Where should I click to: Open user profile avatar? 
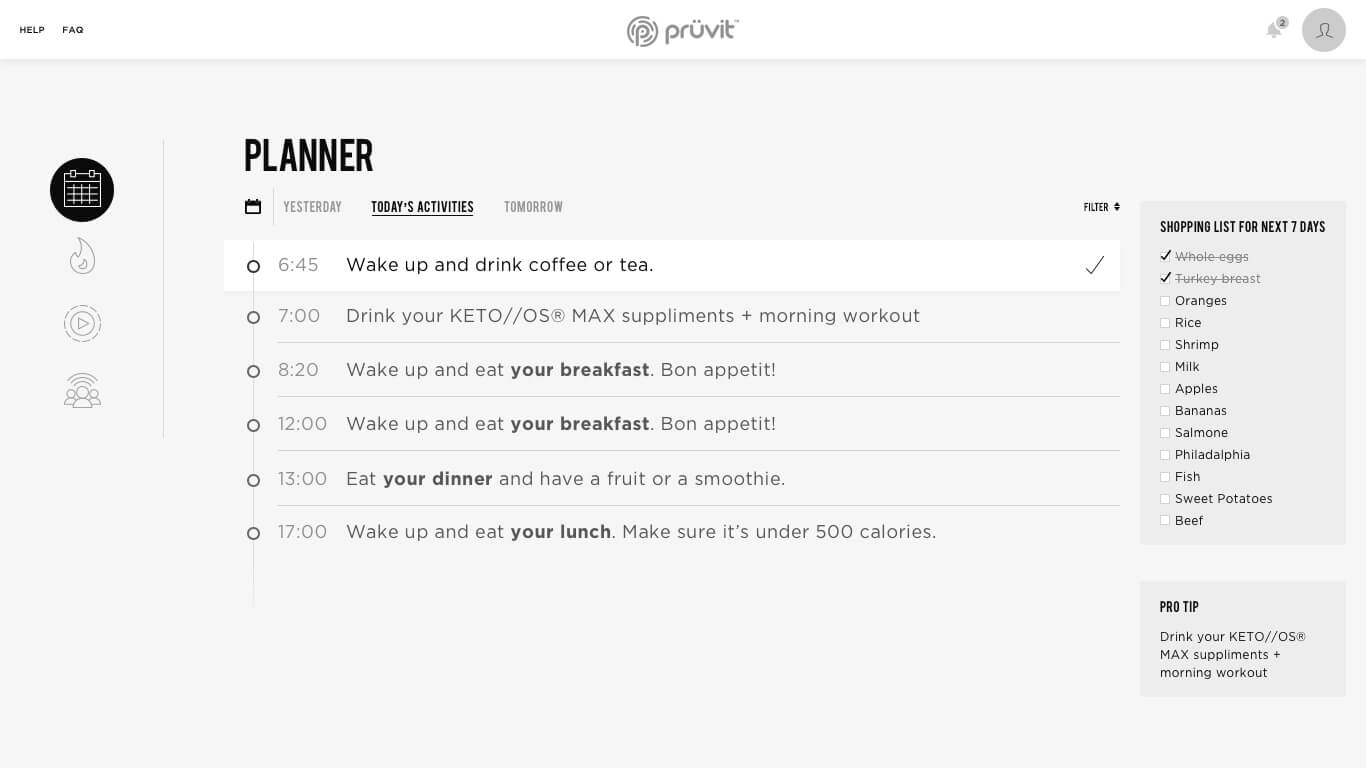[1324, 30]
